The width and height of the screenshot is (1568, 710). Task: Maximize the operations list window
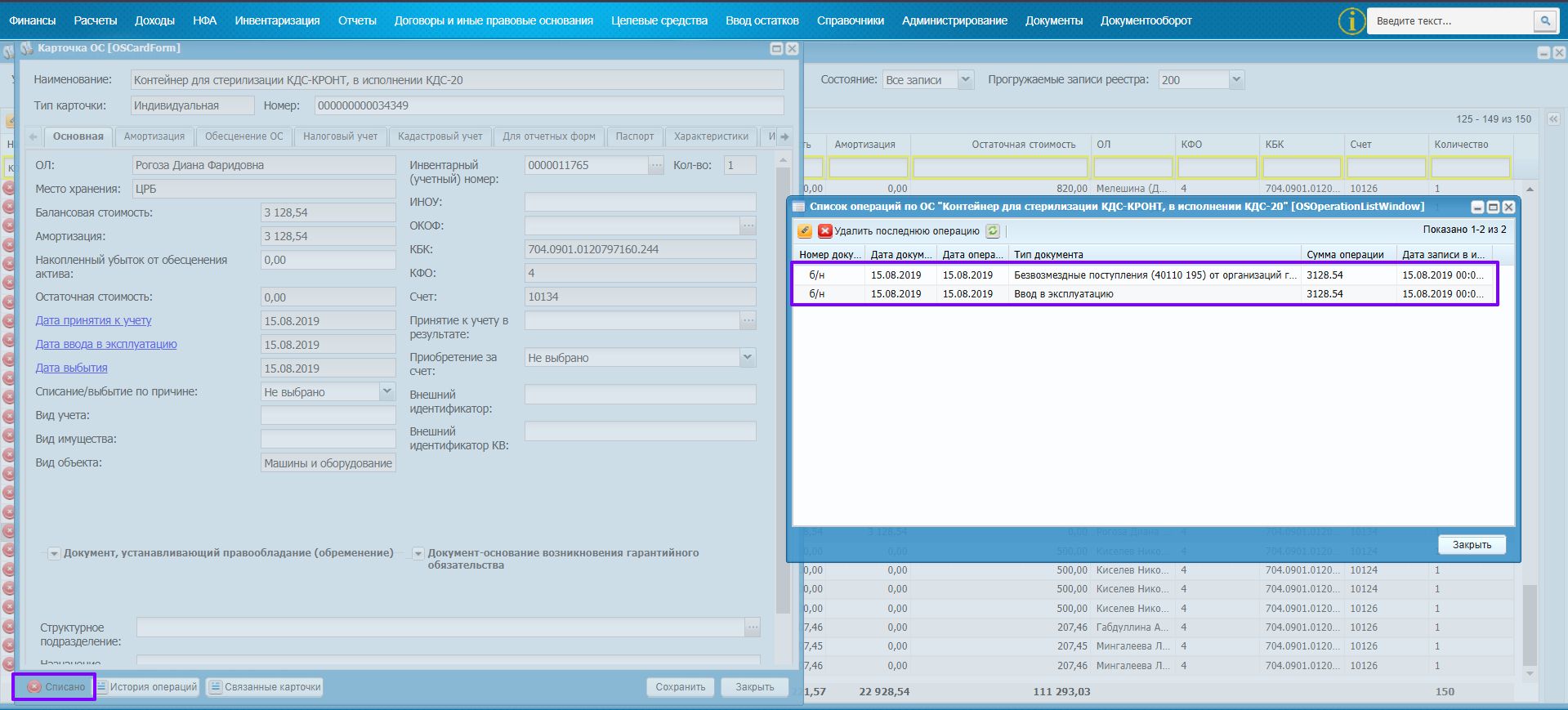(1493, 208)
